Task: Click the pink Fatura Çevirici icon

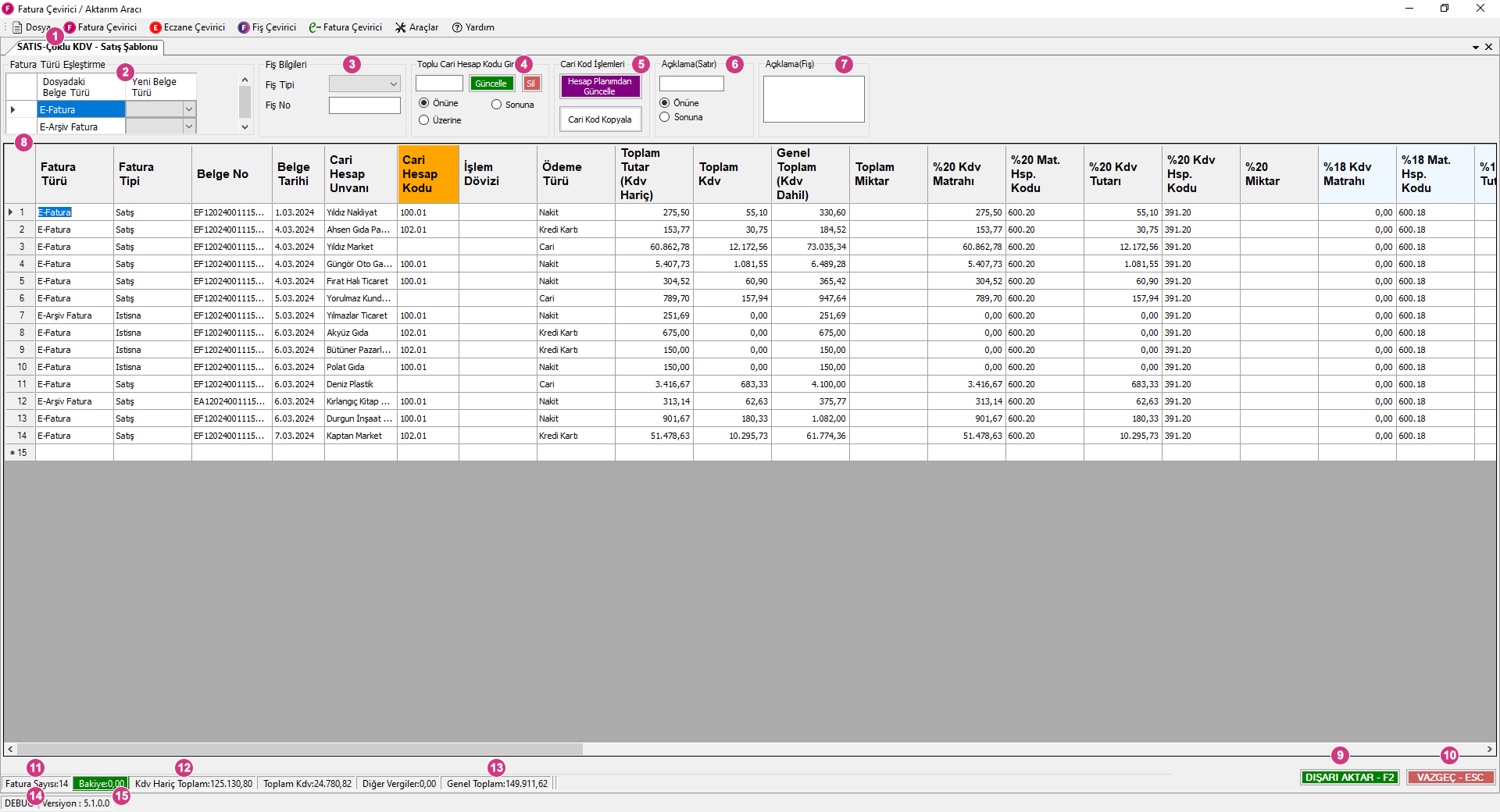Action: coord(70,27)
